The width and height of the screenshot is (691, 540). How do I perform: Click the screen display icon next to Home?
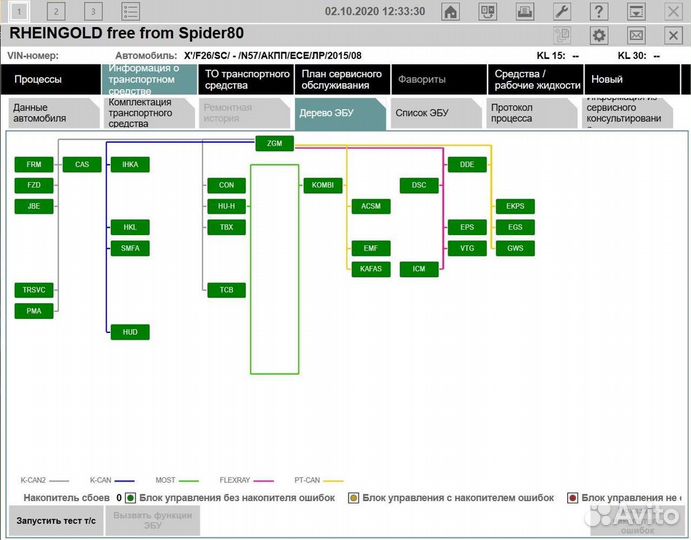(488, 12)
